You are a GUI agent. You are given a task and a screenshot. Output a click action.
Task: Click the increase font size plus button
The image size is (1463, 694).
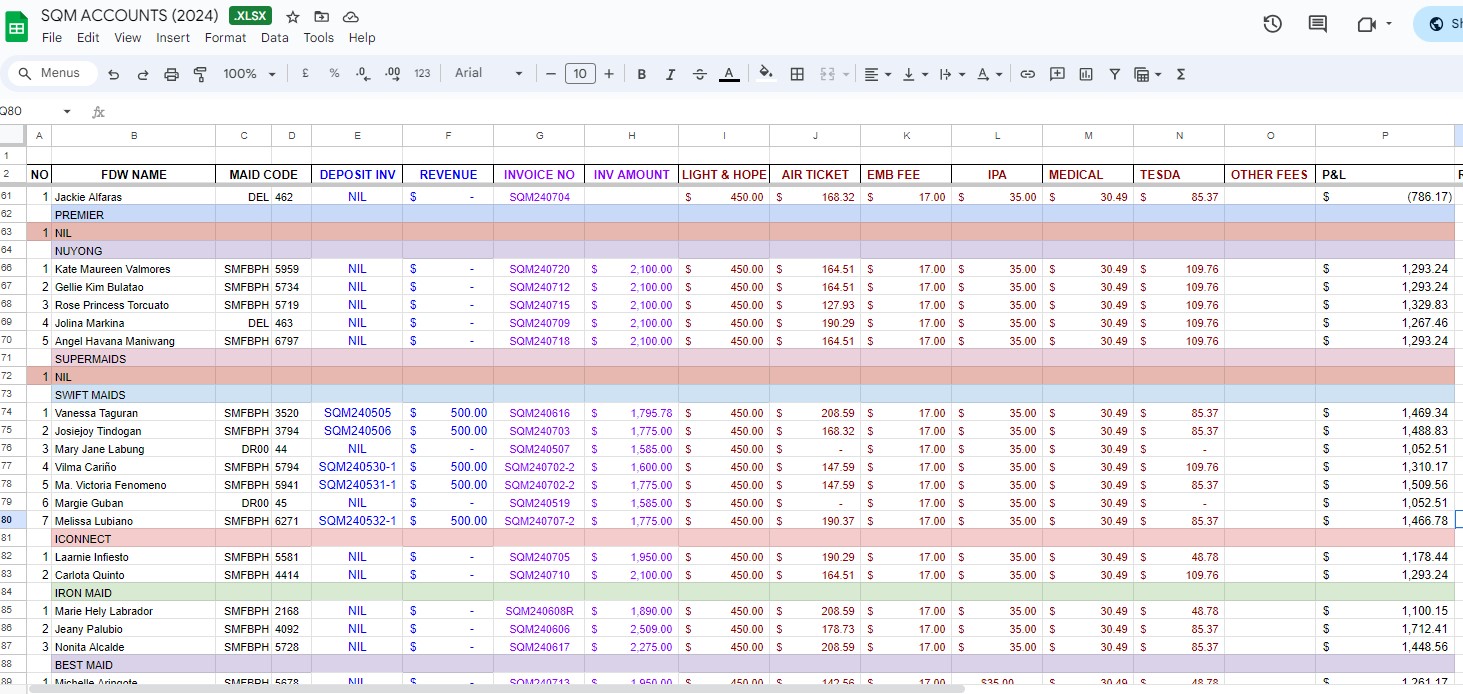pos(609,74)
